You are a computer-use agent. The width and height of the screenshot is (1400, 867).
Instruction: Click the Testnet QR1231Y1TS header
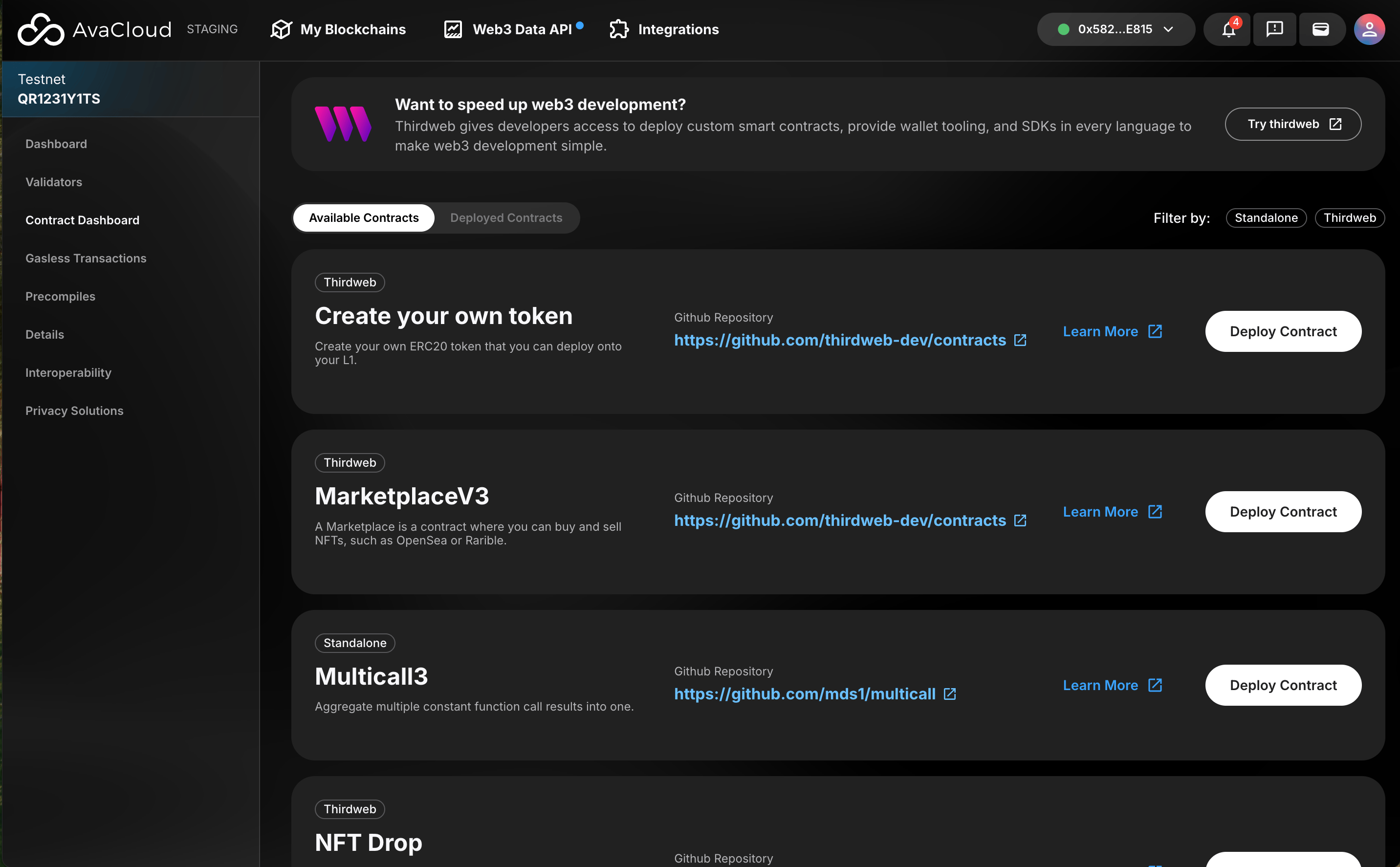point(59,89)
